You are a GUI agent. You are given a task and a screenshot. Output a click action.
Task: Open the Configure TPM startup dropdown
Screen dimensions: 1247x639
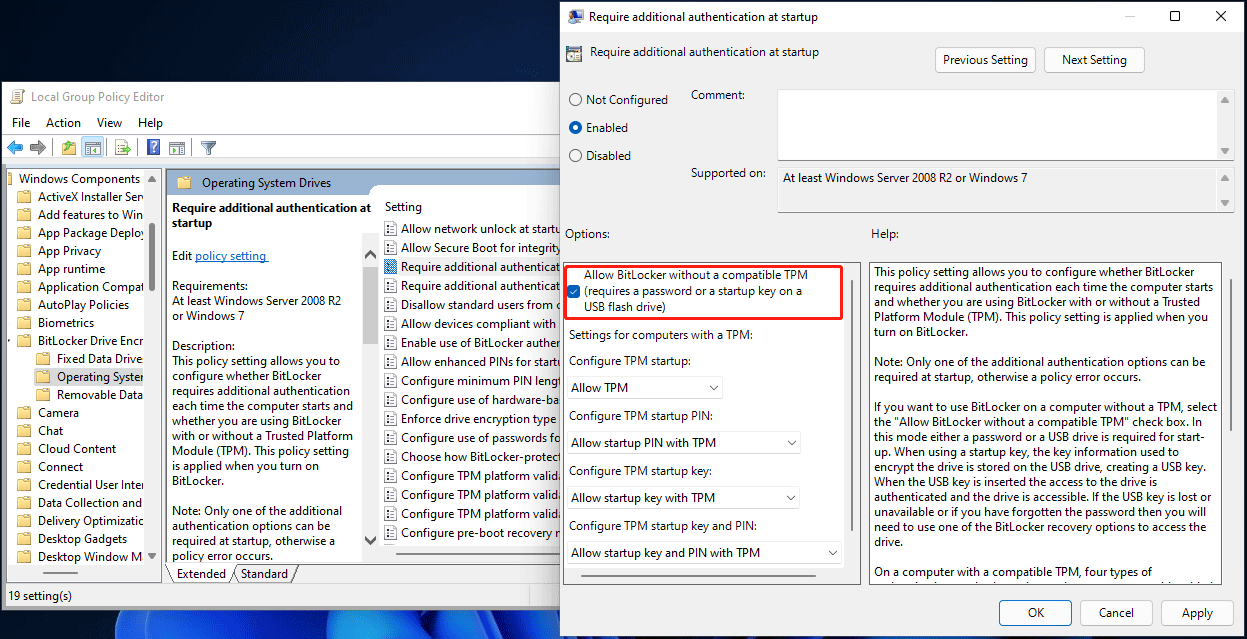pyautogui.click(x=645, y=388)
